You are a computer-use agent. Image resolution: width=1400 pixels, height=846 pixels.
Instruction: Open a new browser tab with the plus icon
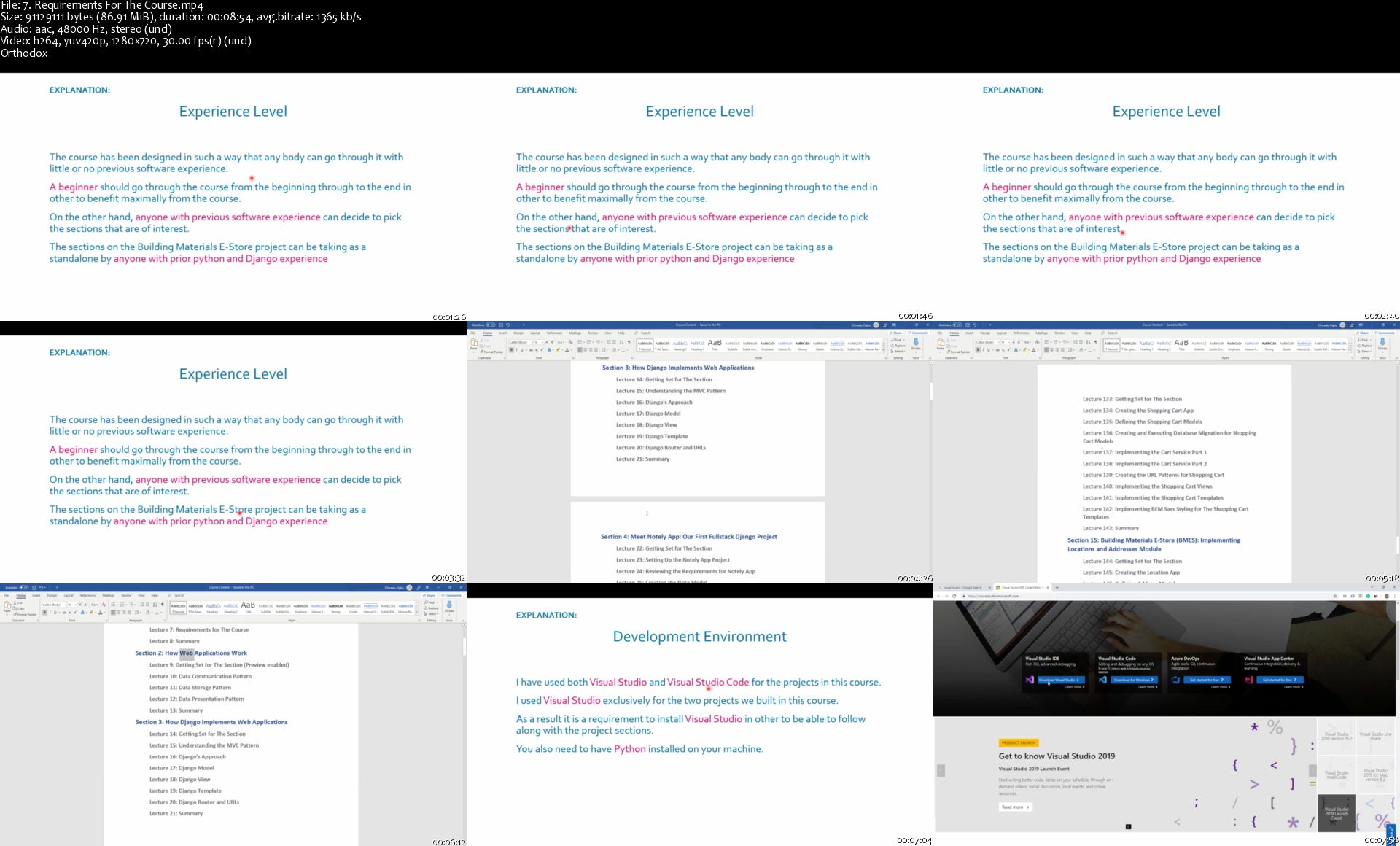click(1057, 587)
